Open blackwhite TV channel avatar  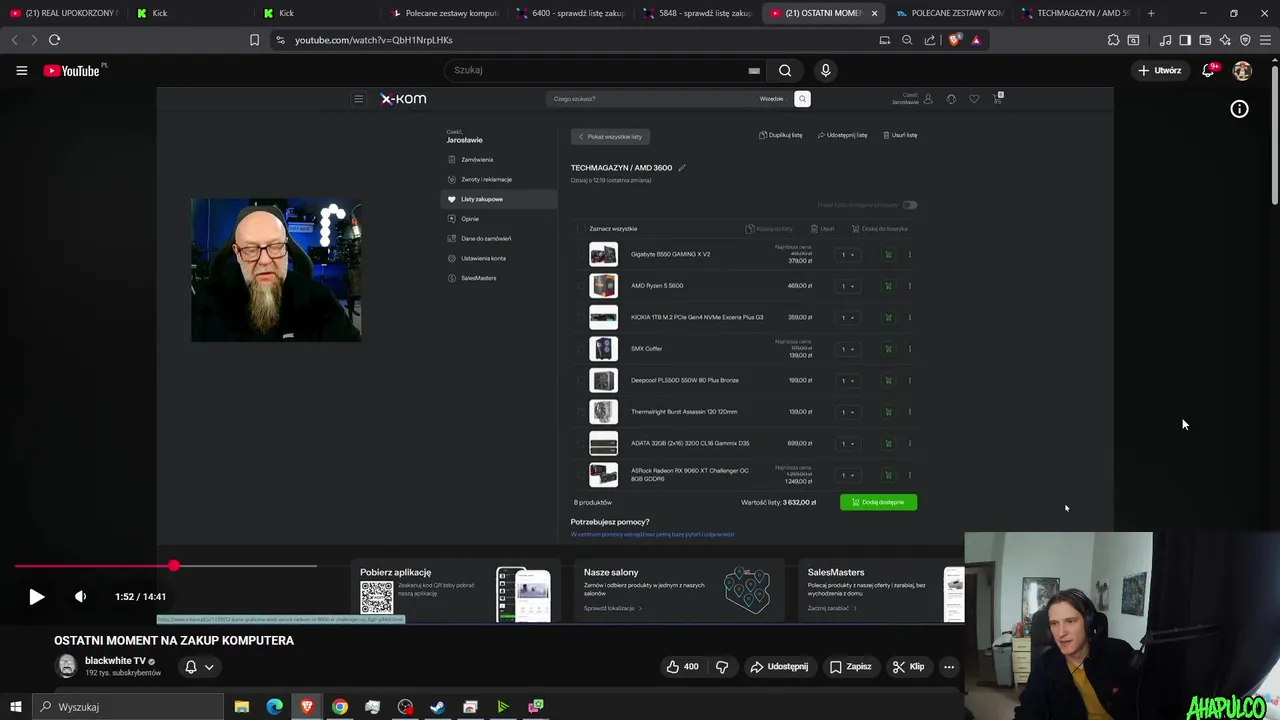click(66, 666)
